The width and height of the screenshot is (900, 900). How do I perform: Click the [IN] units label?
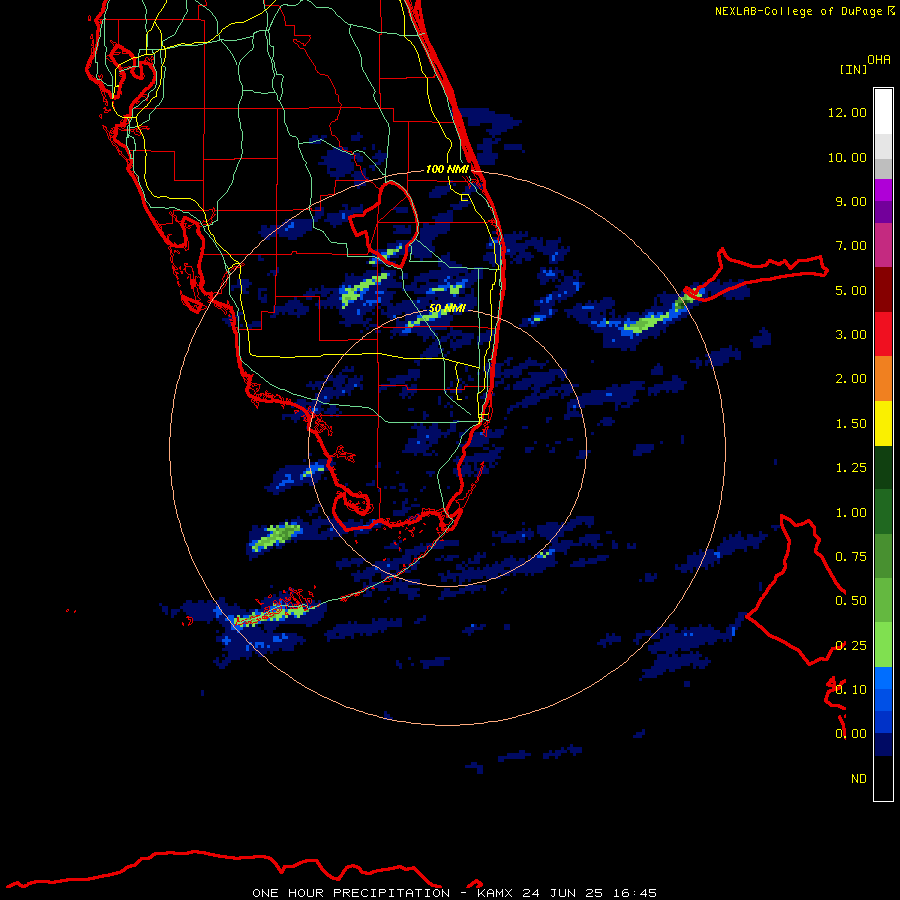(x=854, y=69)
